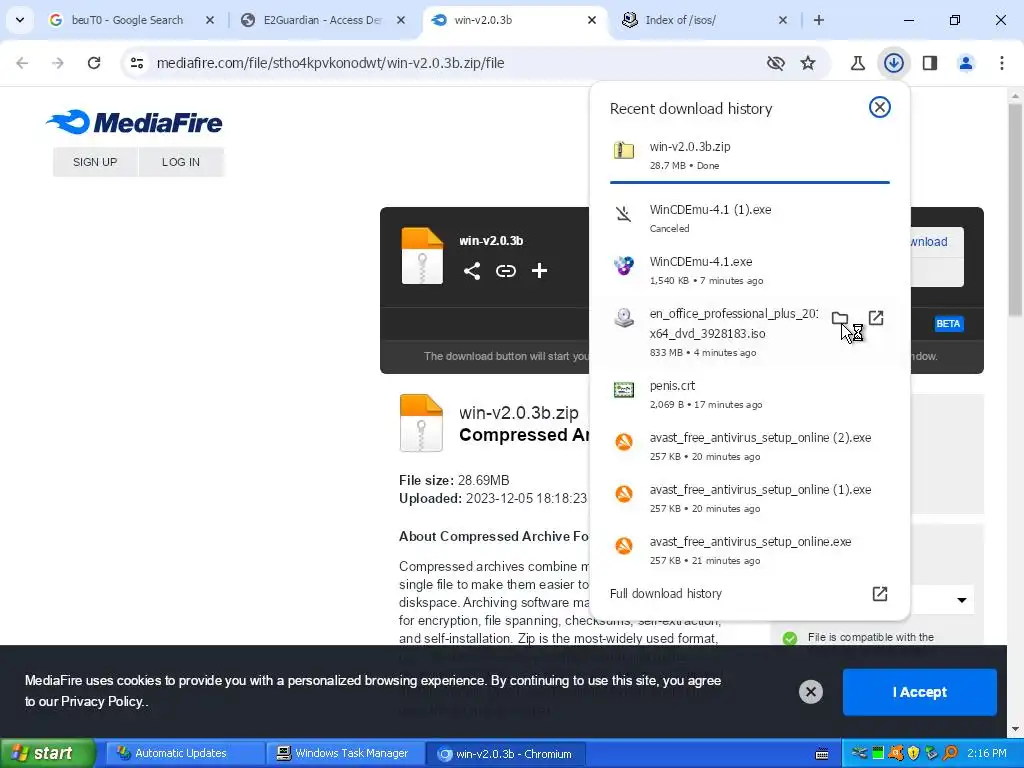1024x768 pixels.
Task: Click the BETA badge
Action: pyautogui.click(x=948, y=324)
